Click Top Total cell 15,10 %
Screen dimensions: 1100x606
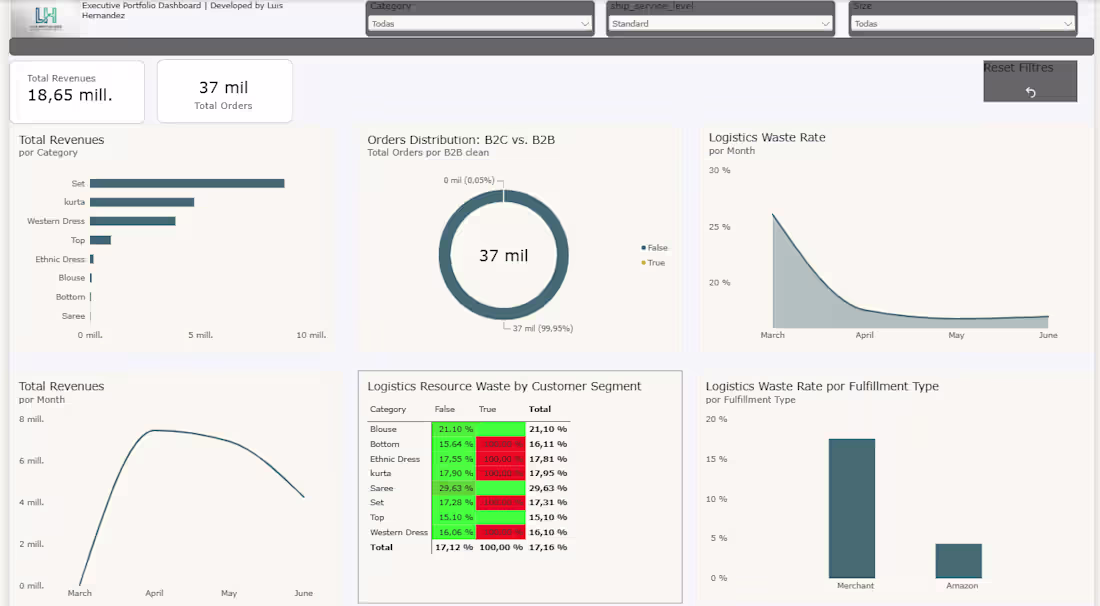coord(548,518)
